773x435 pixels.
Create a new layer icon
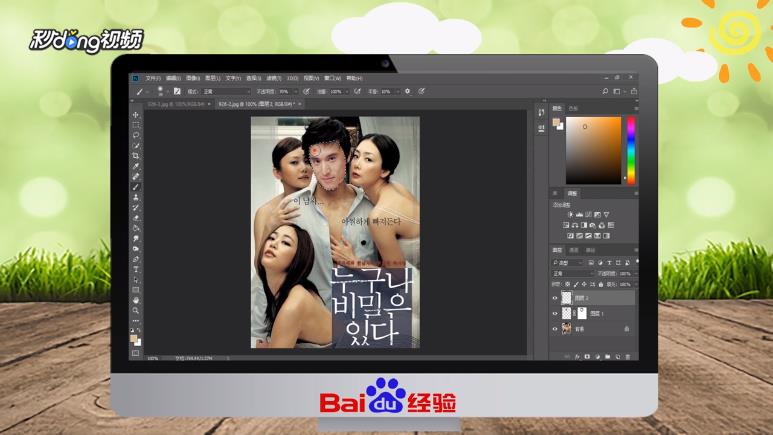(618, 356)
